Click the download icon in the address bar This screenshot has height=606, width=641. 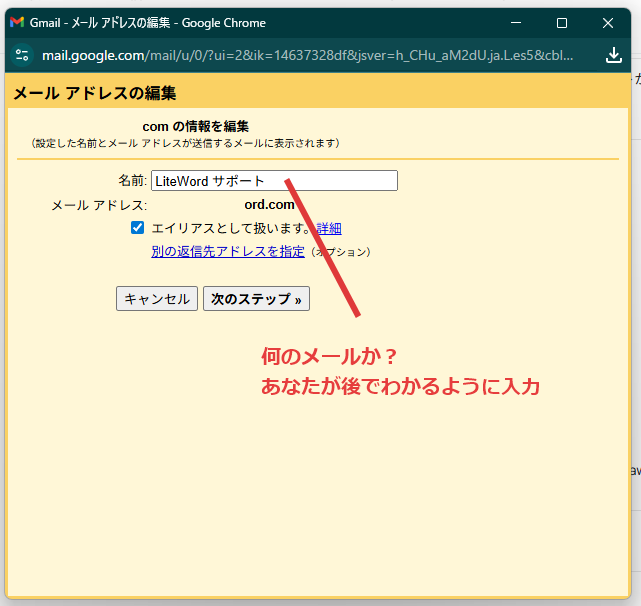pos(614,55)
